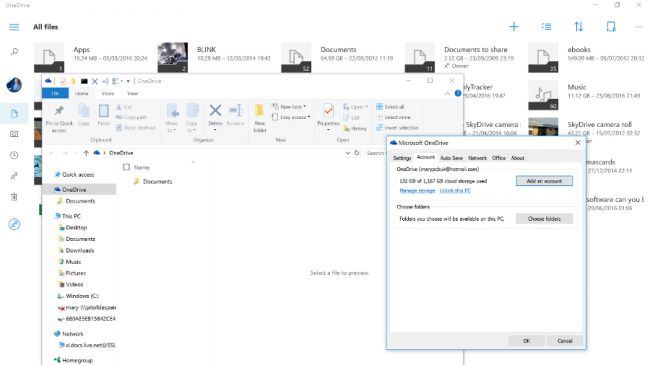Click the More ellipsis icon in OneDrive app
This screenshot has width=650, height=365.
pyautogui.click(x=638, y=27)
